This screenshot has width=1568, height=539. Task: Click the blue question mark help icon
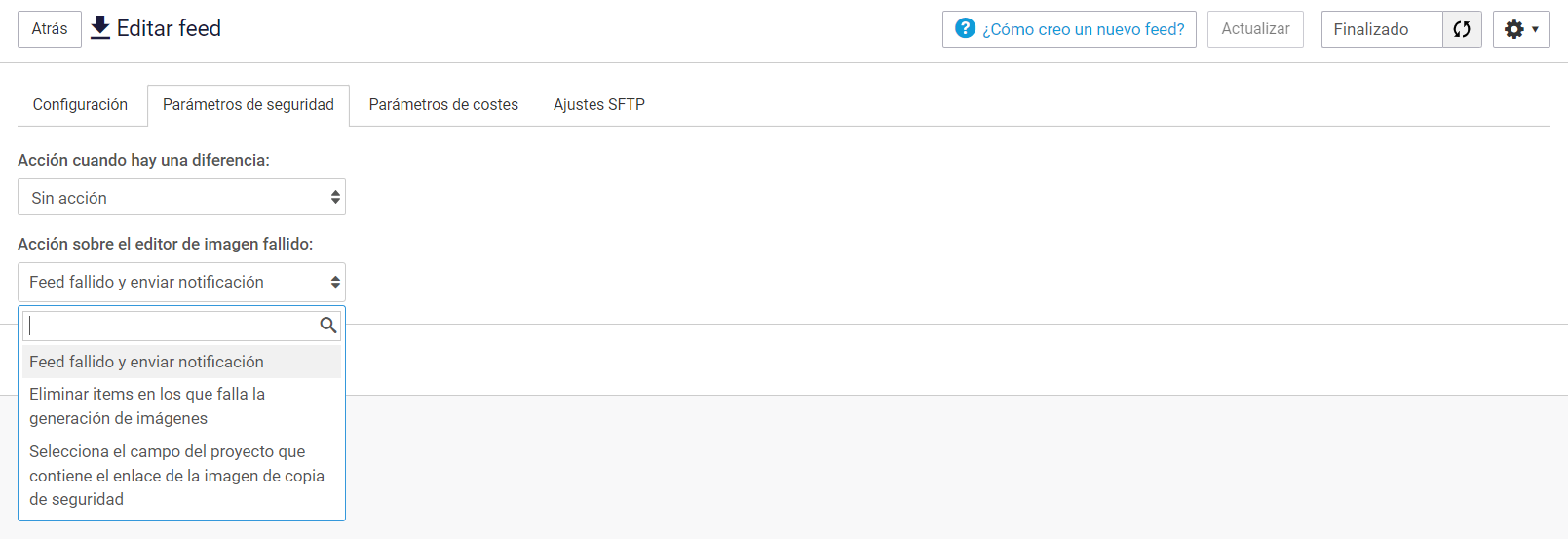point(965,28)
